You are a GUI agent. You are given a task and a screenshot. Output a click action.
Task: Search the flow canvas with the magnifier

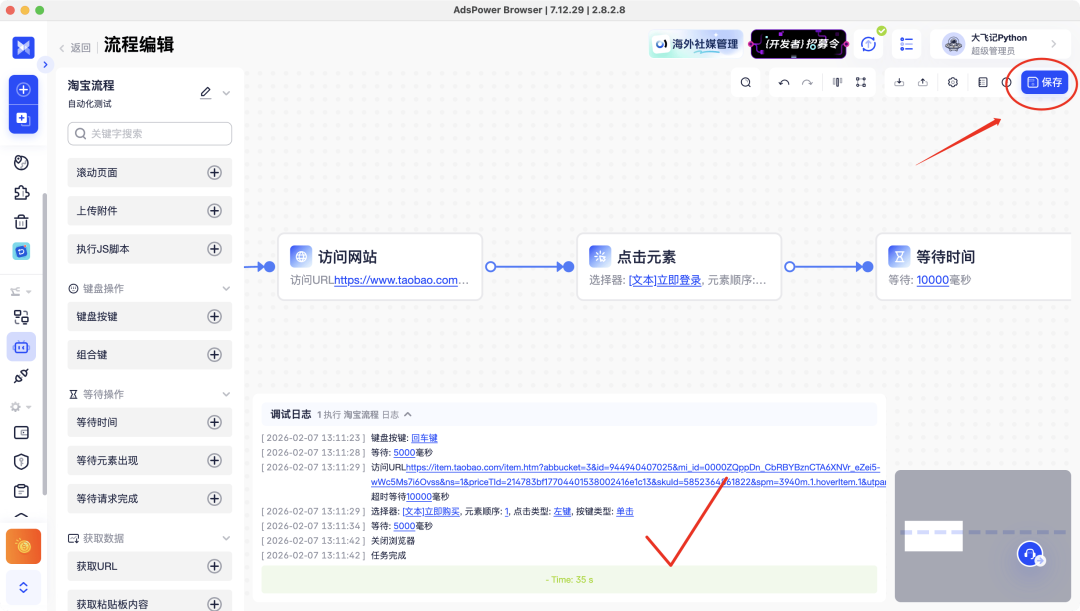(745, 83)
